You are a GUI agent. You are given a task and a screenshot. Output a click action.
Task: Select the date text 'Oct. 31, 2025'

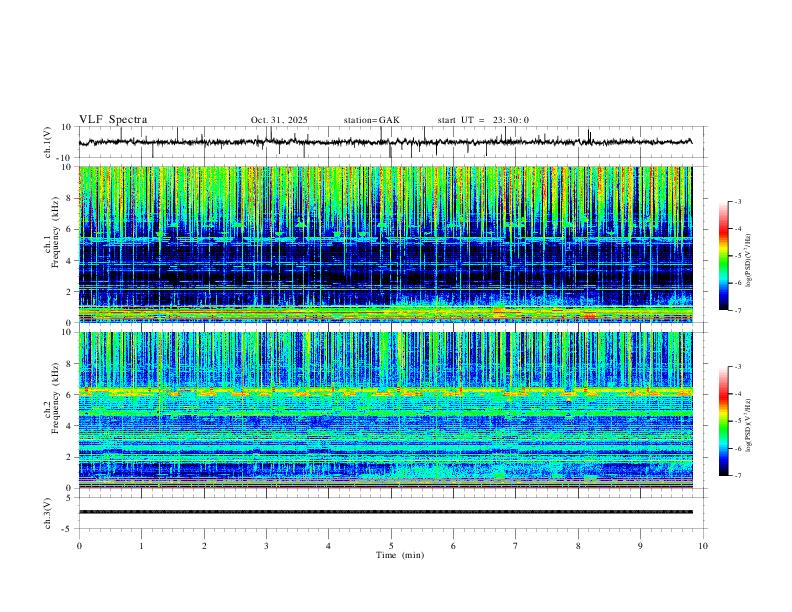click(279, 120)
